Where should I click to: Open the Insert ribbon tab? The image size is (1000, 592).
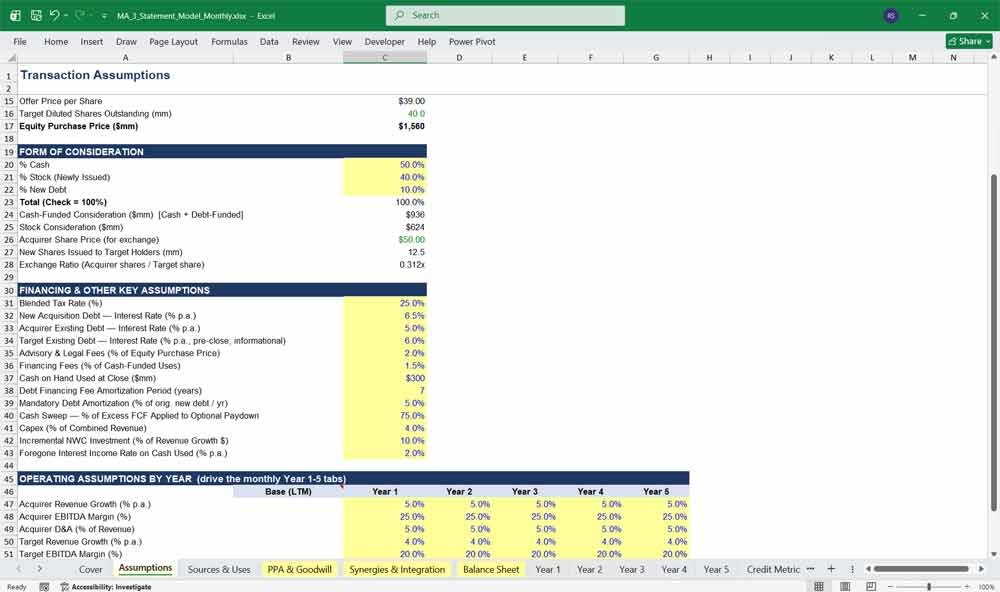coord(91,41)
